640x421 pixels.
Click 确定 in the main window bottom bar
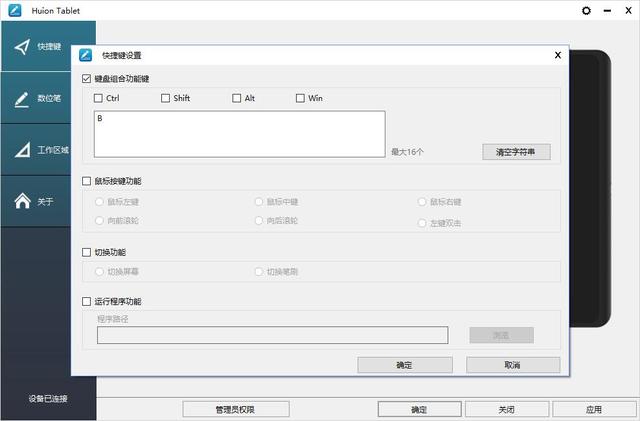click(x=419, y=409)
